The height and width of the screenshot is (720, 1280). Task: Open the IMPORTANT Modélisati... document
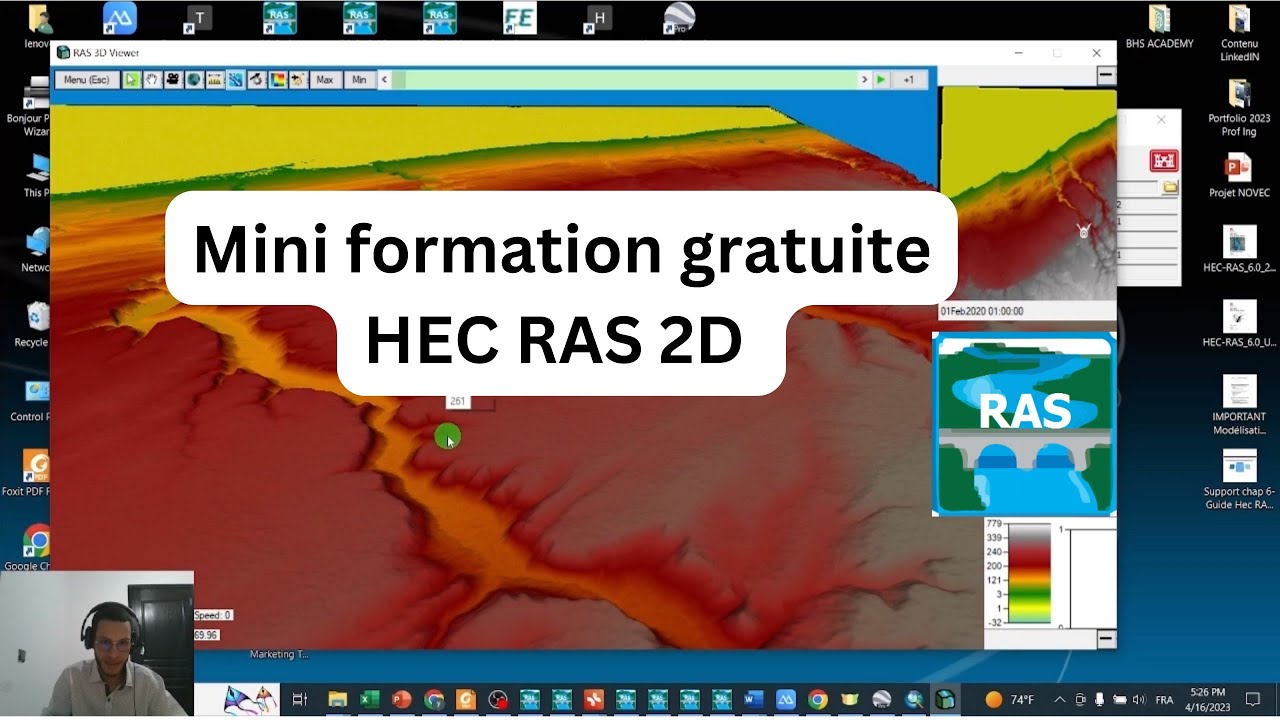point(1239,404)
